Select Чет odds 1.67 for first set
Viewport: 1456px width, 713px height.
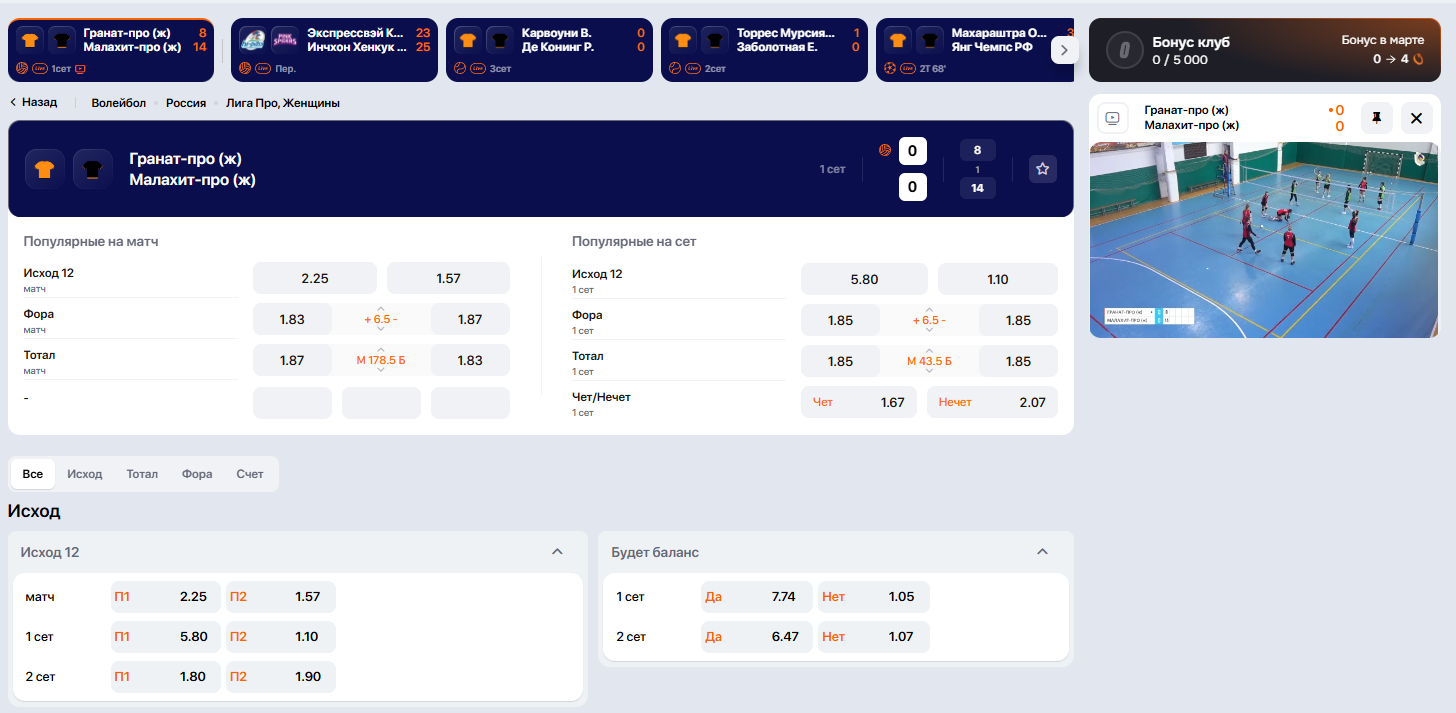tap(858, 402)
